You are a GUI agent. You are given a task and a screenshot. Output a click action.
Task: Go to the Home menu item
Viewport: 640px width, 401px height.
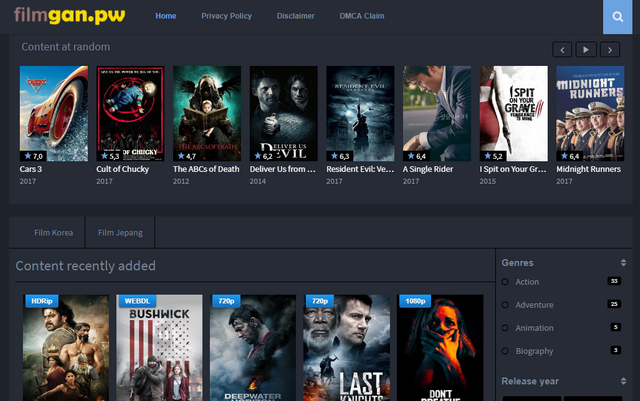coord(166,16)
